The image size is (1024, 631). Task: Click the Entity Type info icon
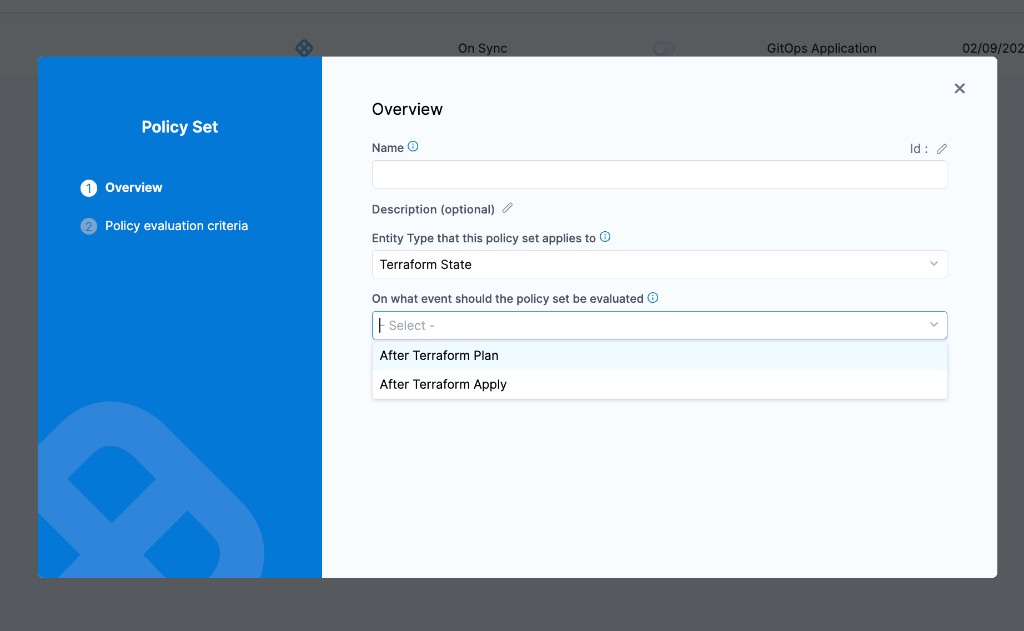pyautogui.click(x=605, y=237)
